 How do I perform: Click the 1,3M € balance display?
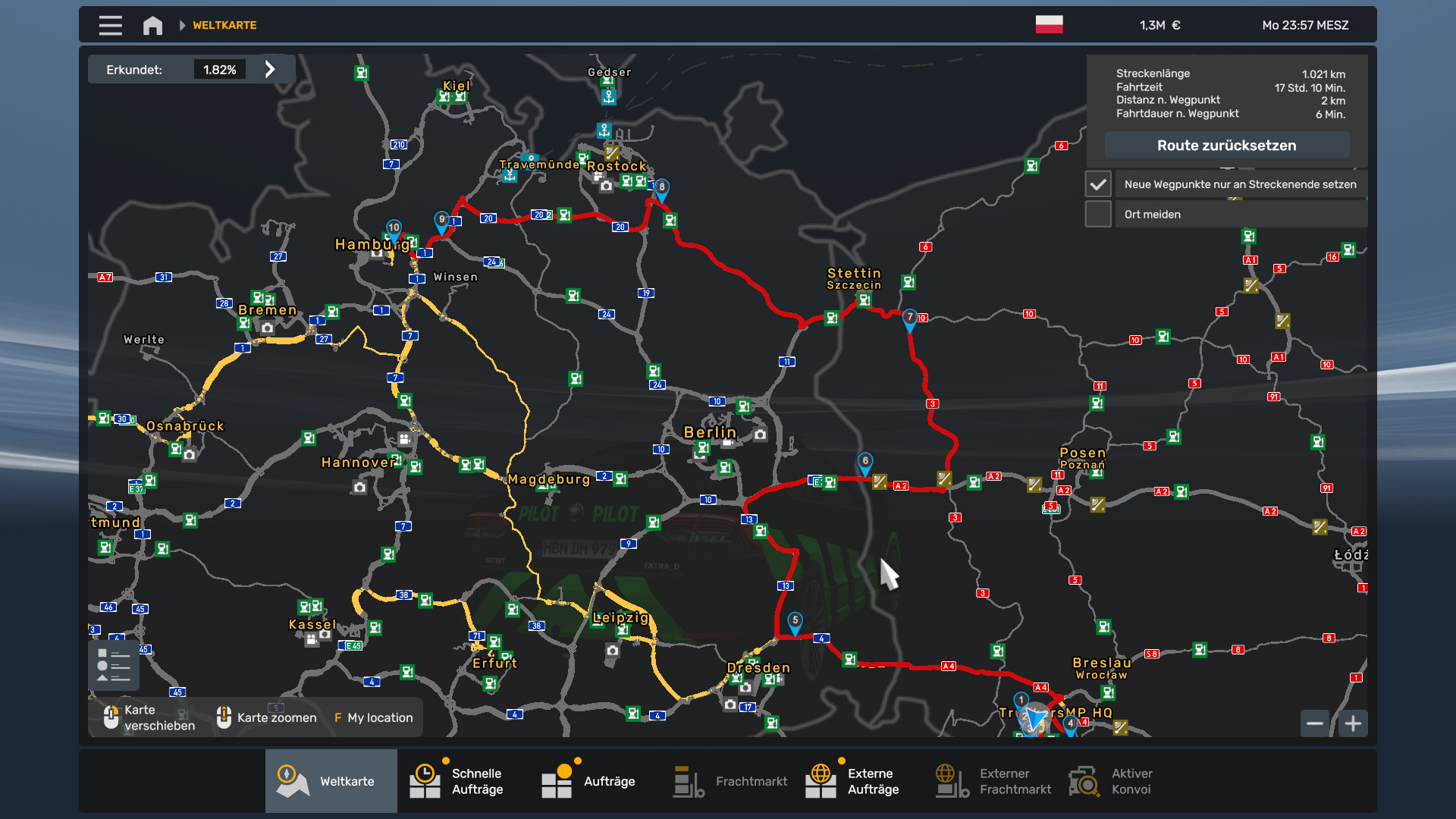[1159, 25]
